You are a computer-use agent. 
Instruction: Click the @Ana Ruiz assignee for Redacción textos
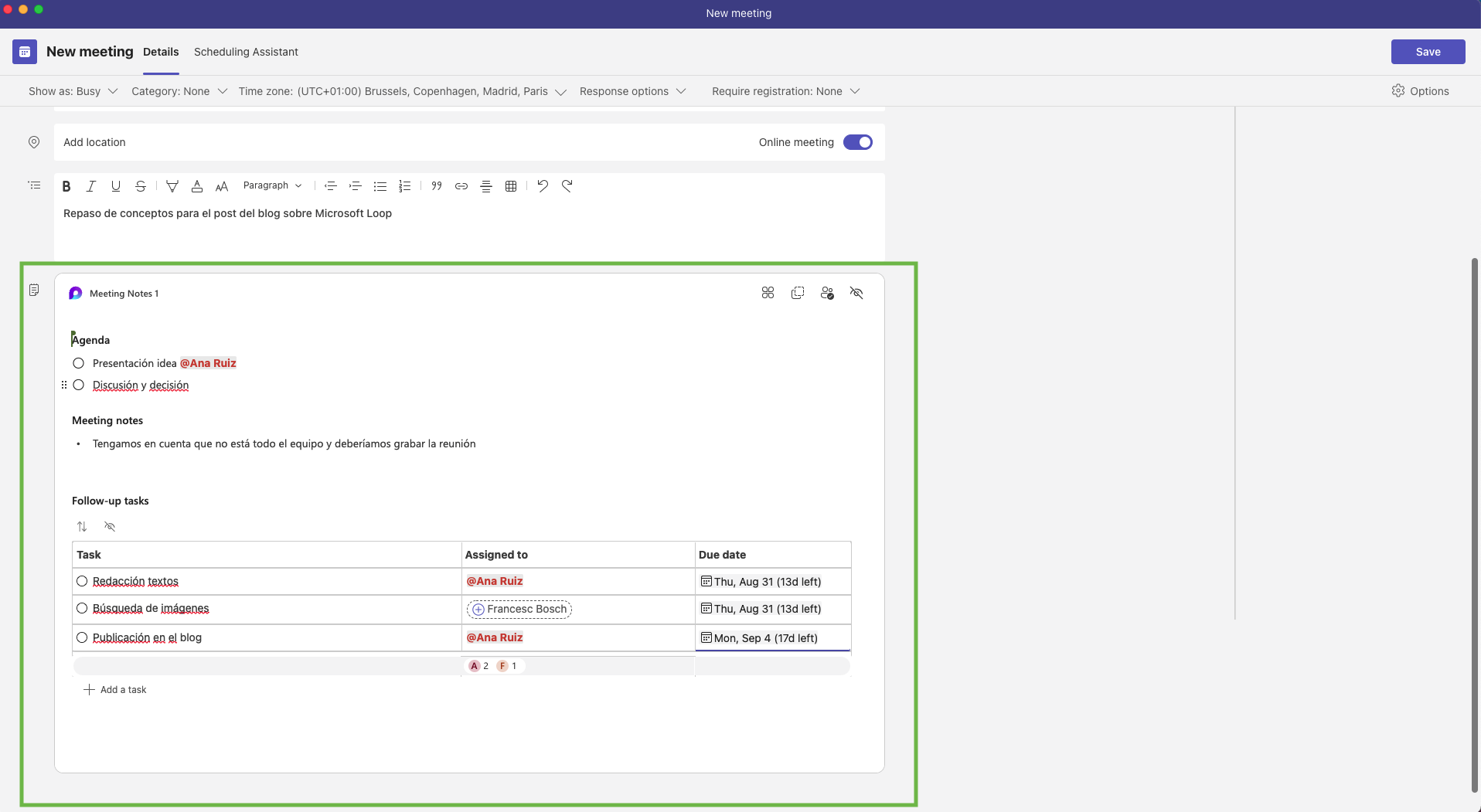pos(495,581)
